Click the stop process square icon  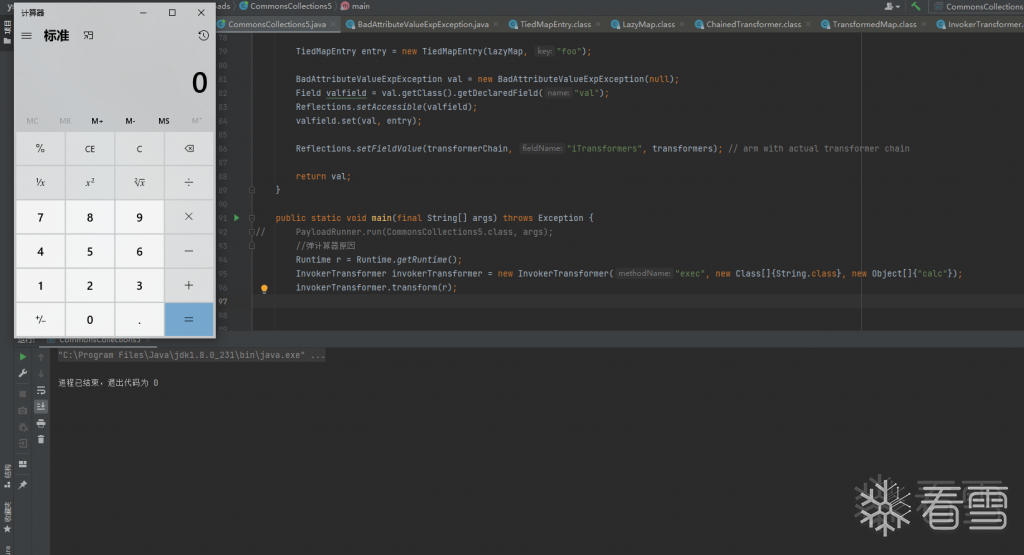click(23, 394)
